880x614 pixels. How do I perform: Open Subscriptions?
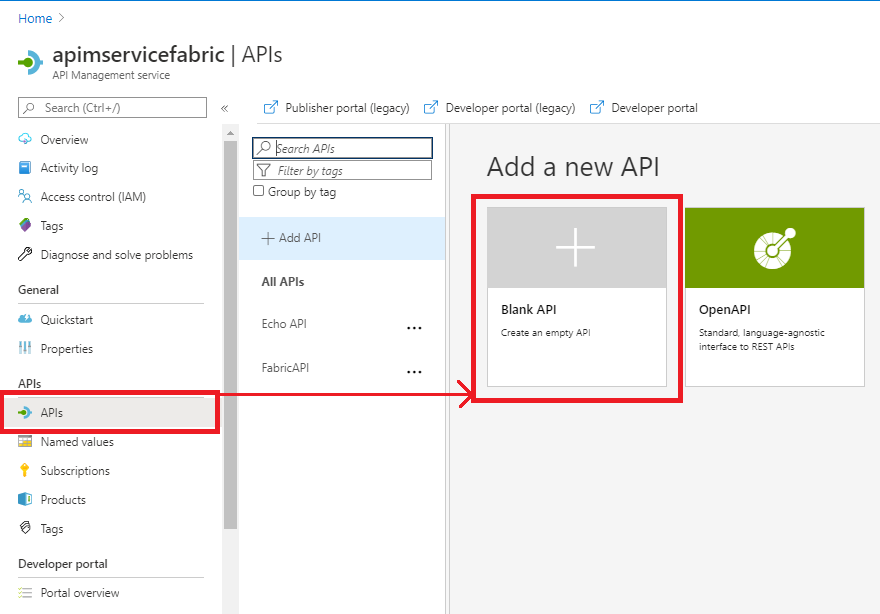(75, 471)
